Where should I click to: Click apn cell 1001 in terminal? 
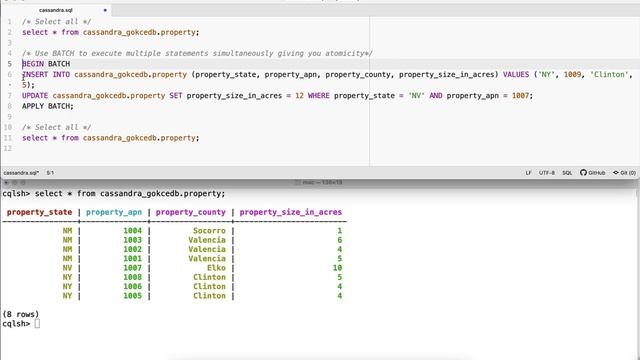[133, 259]
